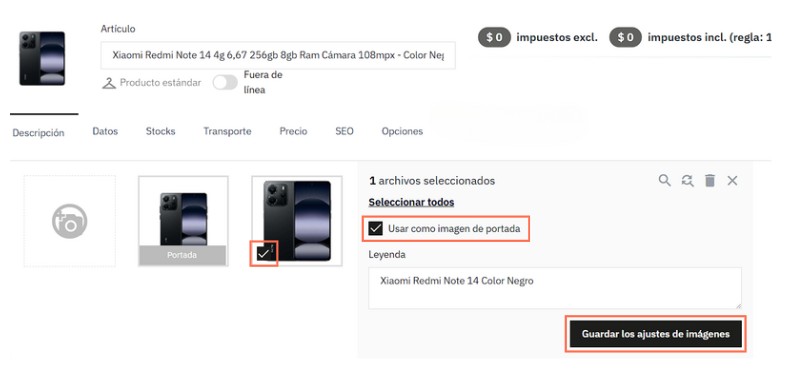803x385 pixels.
Task: Close the image settings panel
Action: pos(732,180)
